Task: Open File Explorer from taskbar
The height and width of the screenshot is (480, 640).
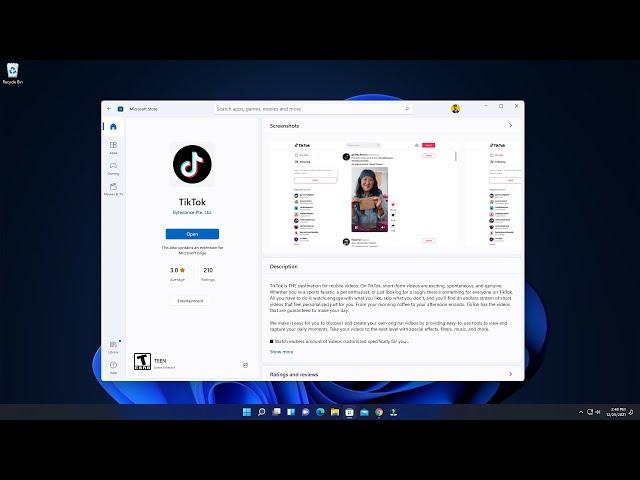Action: 335,412
